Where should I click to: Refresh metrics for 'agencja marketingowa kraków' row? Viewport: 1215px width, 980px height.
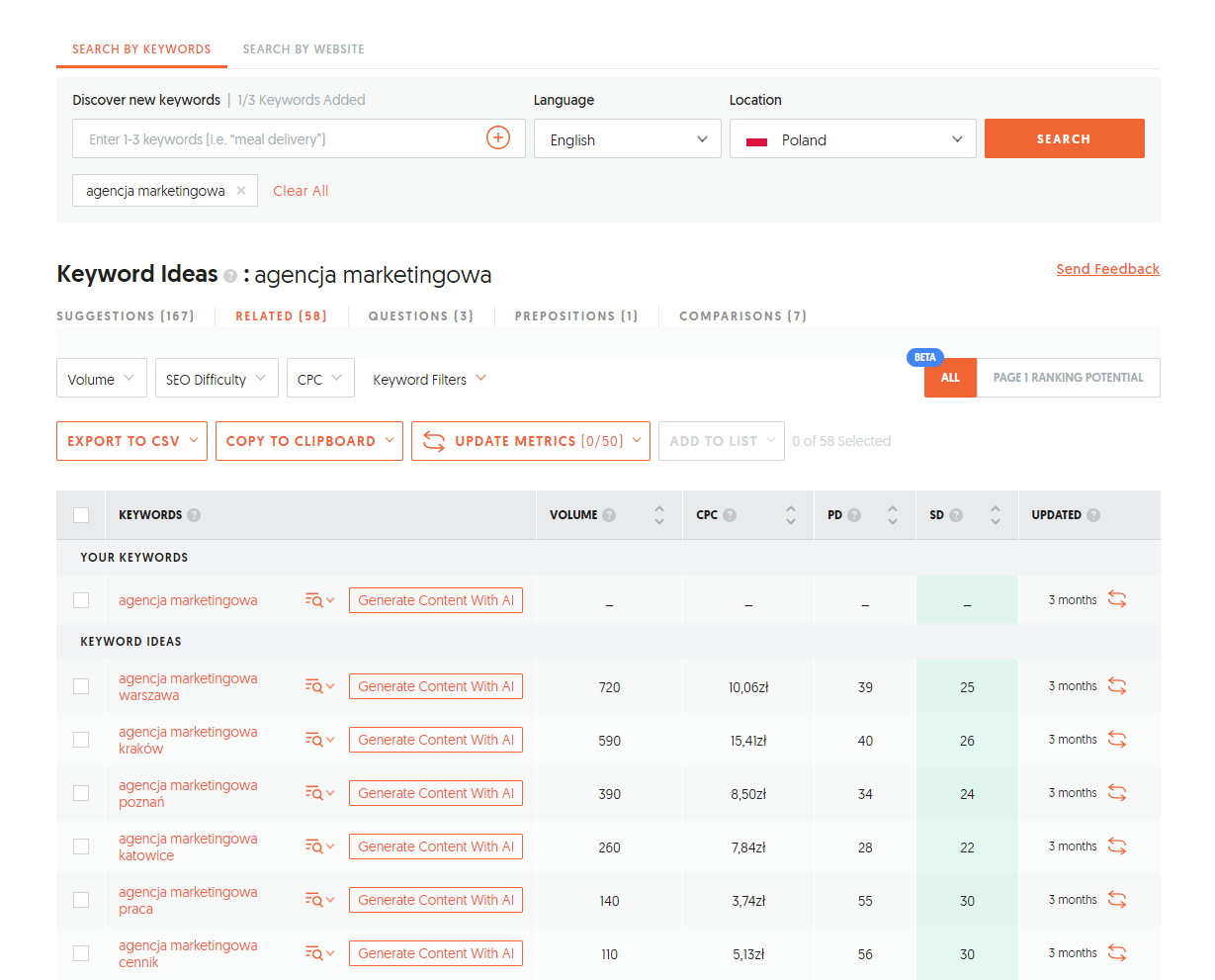(1117, 740)
